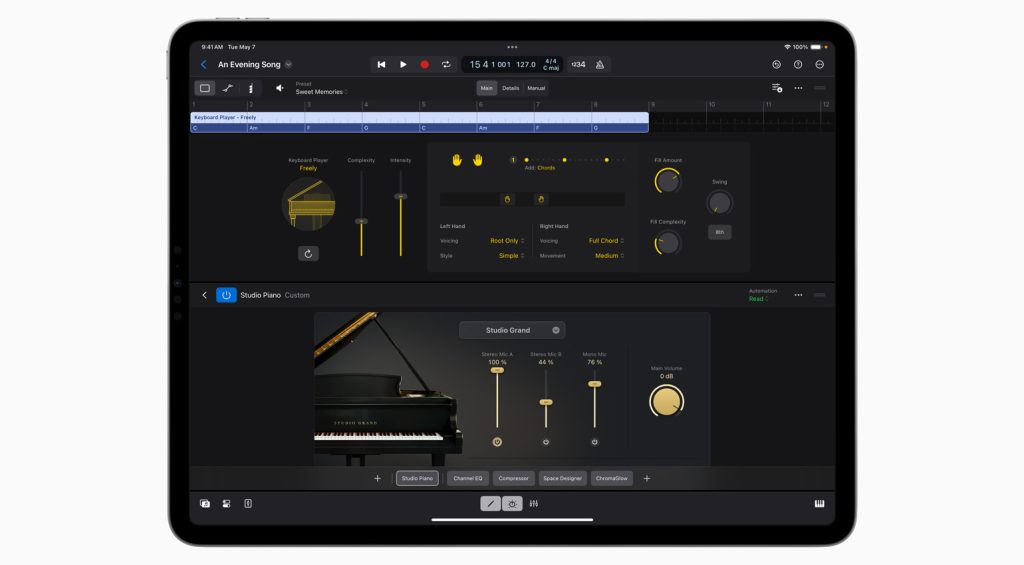
Task: Adjust the Fill Amount knob
Action: pyautogui.click(x=667, y=181)
